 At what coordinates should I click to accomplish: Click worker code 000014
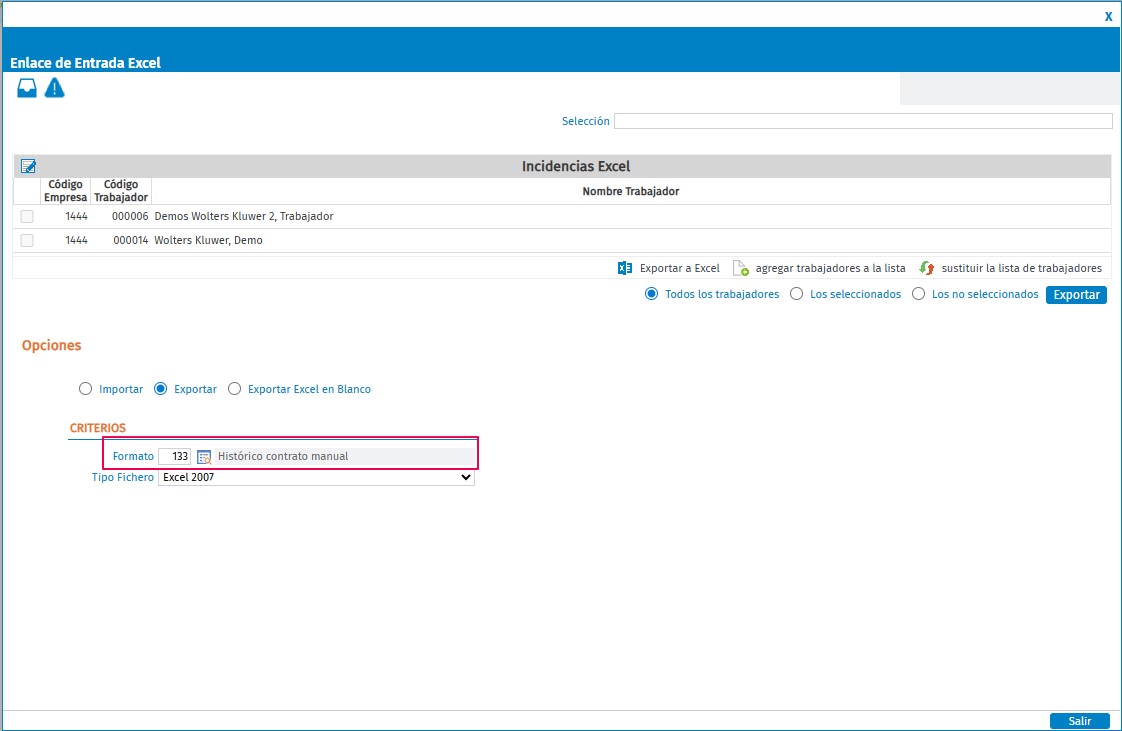[x=131, y=240]
